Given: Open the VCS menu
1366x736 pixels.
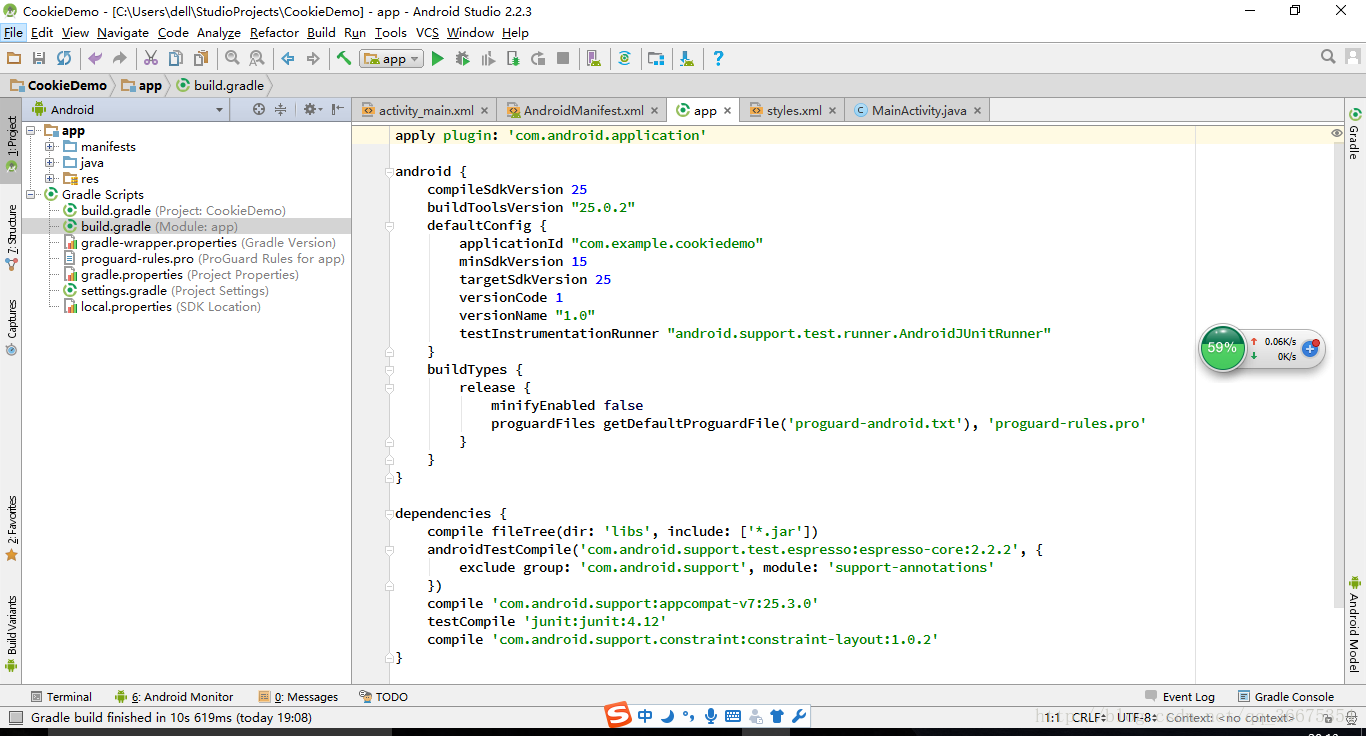Looking at the screenshot, I should [x=427, y=33].
